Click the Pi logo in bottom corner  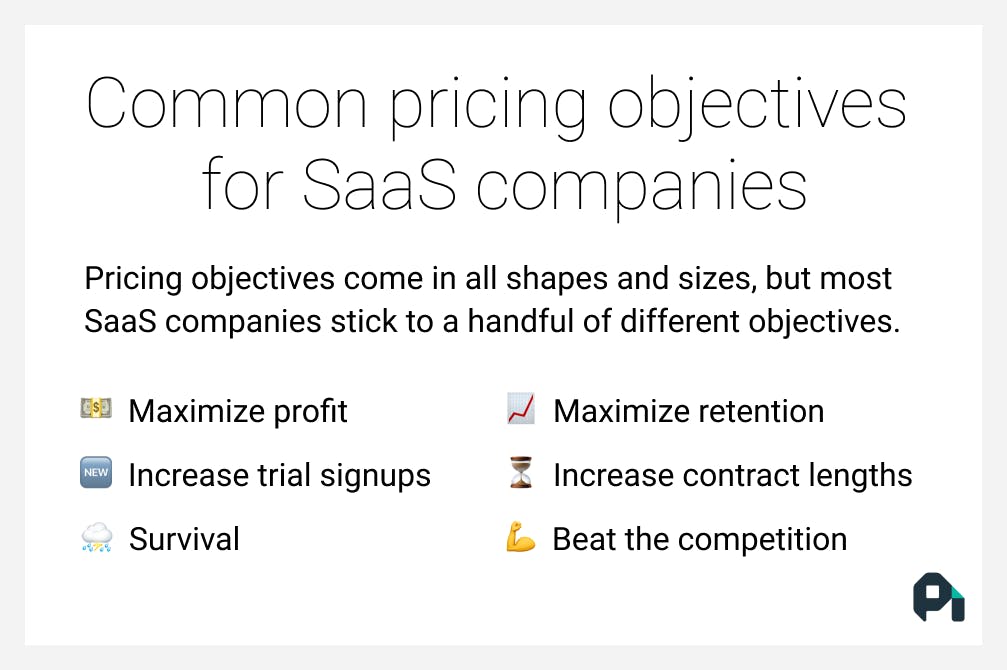tap(938, 597)
